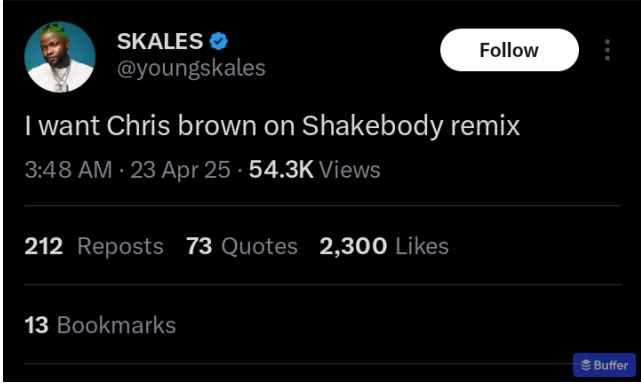
Task: Follow the SKALES account
Action: [x=509, y=50]
